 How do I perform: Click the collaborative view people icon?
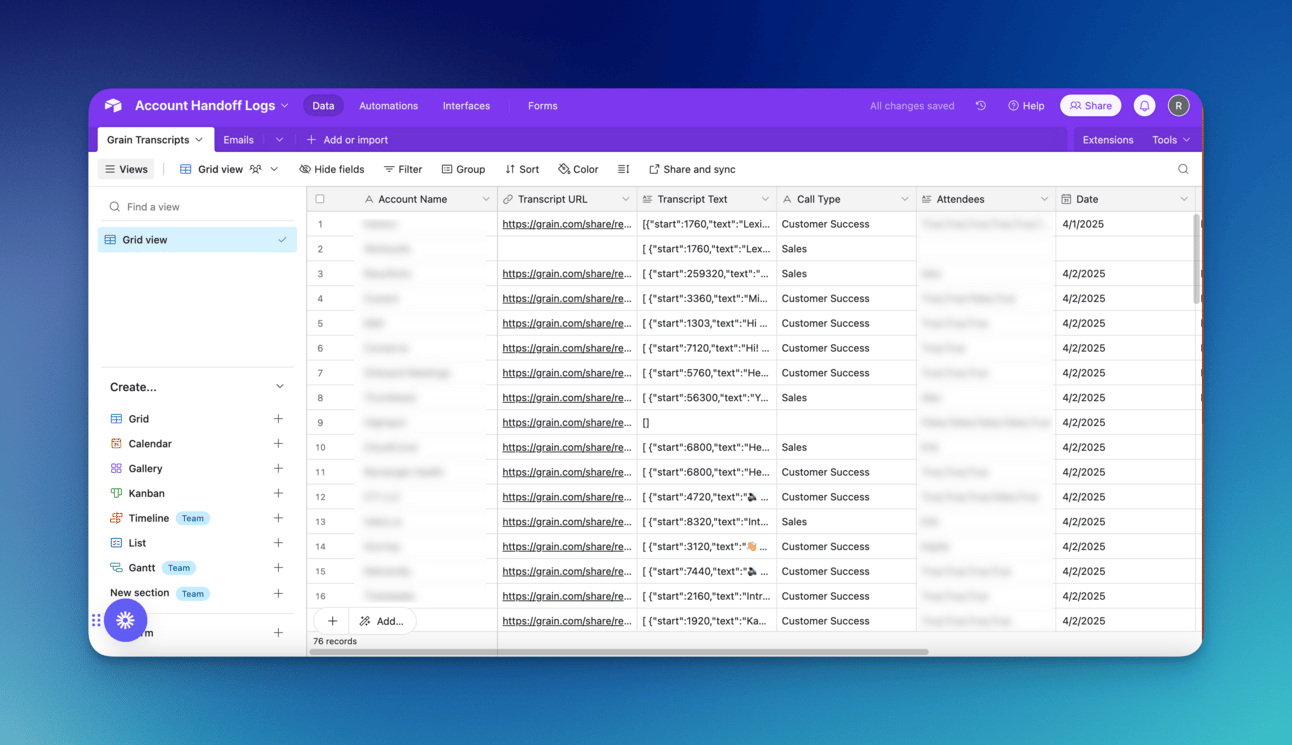coord(256,169)
